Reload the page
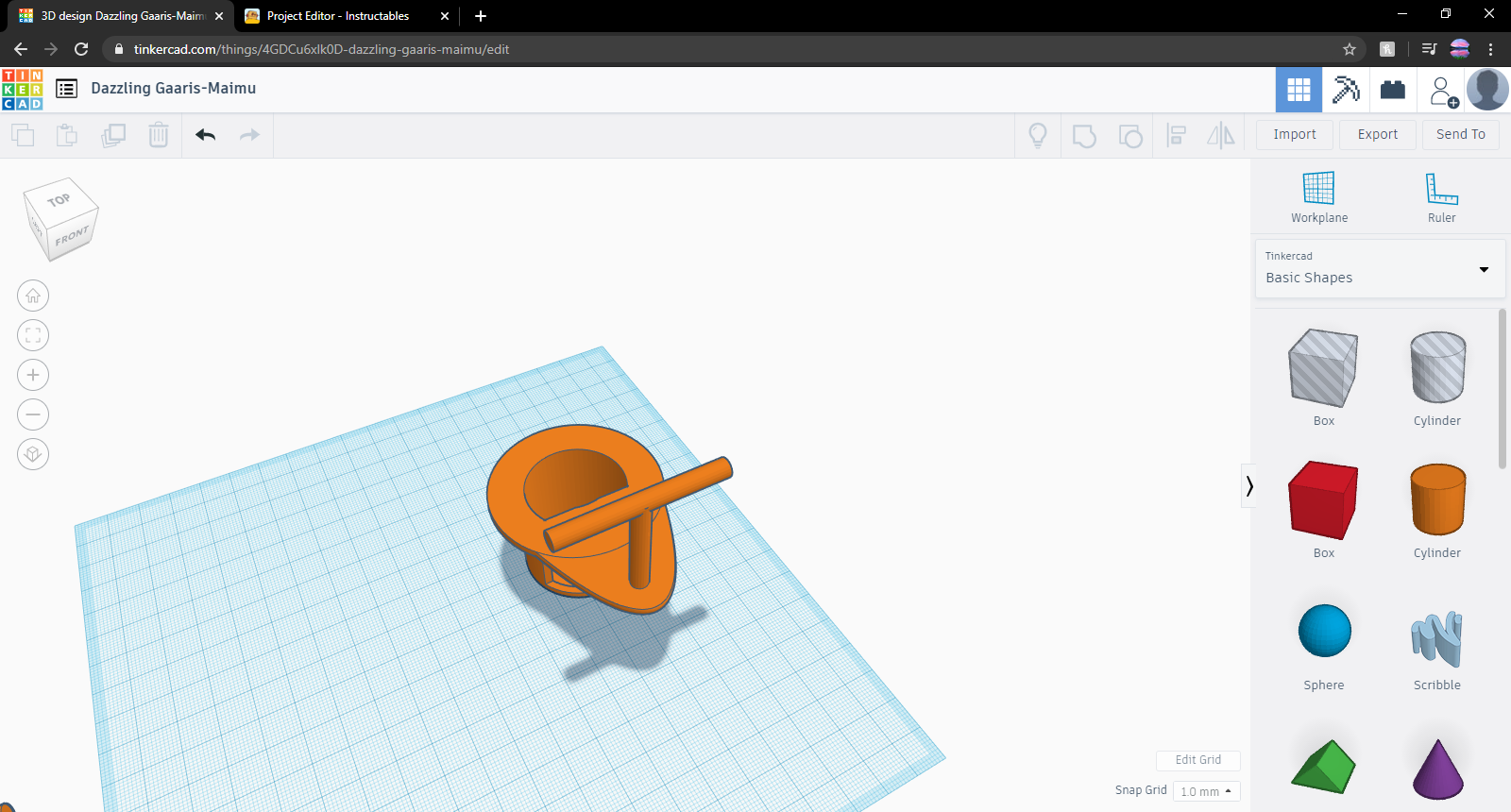The image size is (1511, 812). [81, 49]
